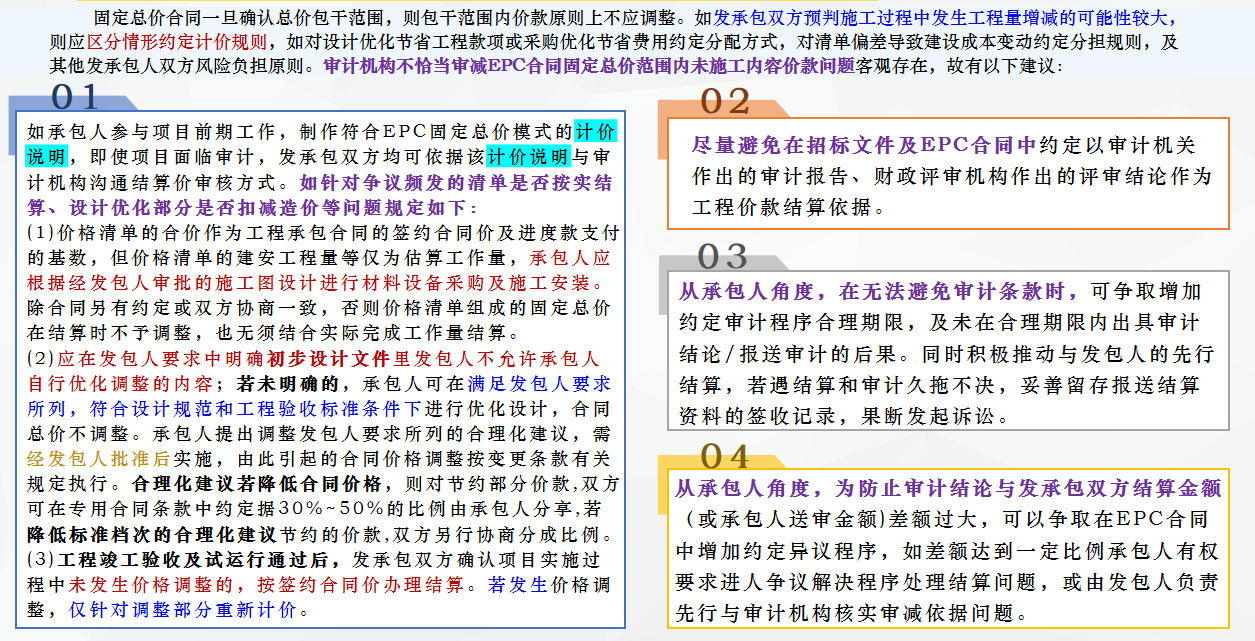This screenshot has height=641, width=1255.
Task: Click the section number "02" heading
Action: (x=726, y=102)
